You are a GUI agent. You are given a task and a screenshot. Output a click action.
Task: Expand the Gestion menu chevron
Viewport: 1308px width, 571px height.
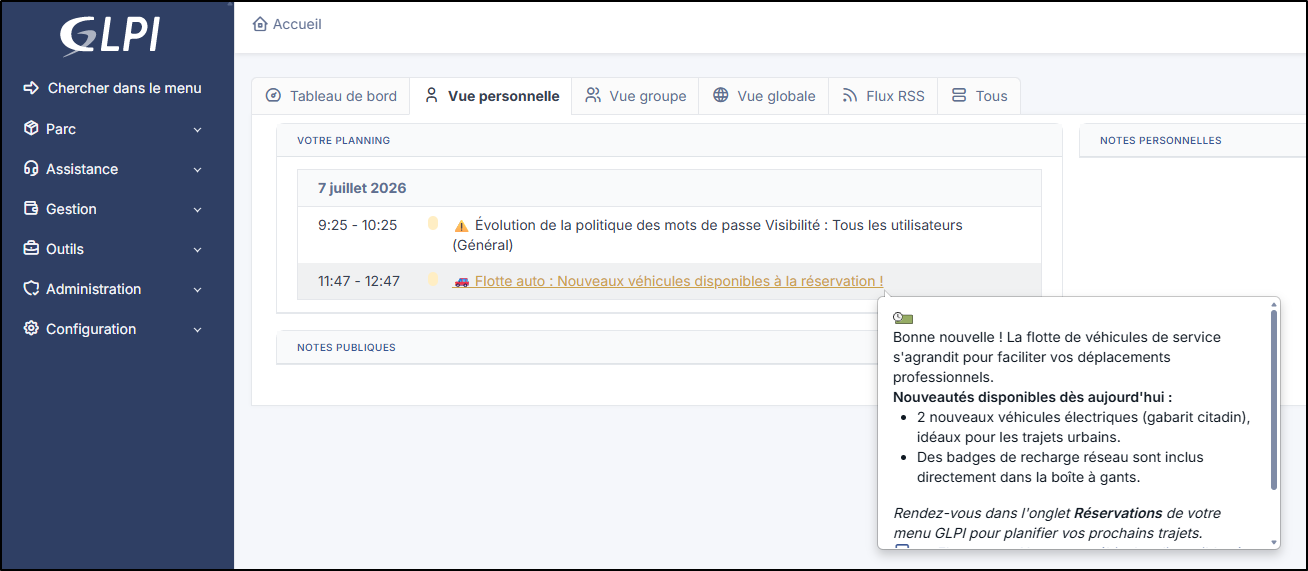pyautogui.click(x=197, y=210)
